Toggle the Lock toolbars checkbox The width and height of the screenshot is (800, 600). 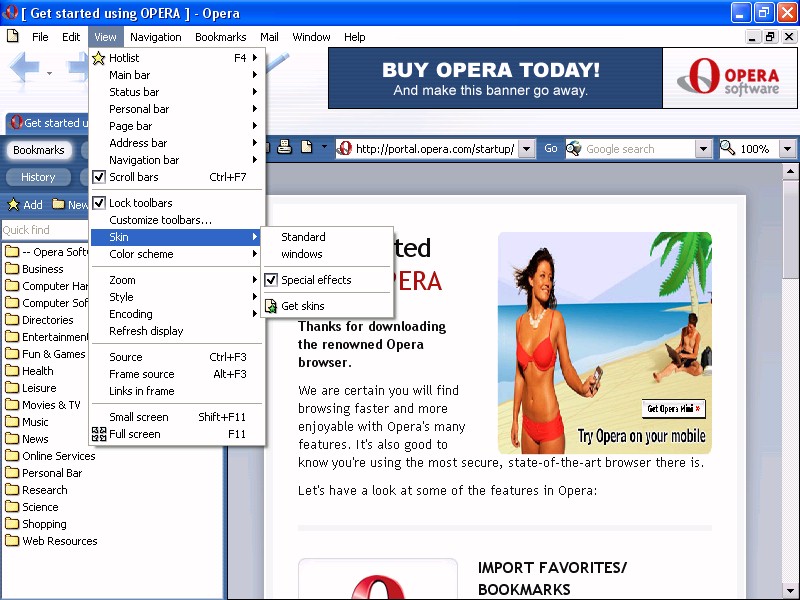click(x=99, y=203)
